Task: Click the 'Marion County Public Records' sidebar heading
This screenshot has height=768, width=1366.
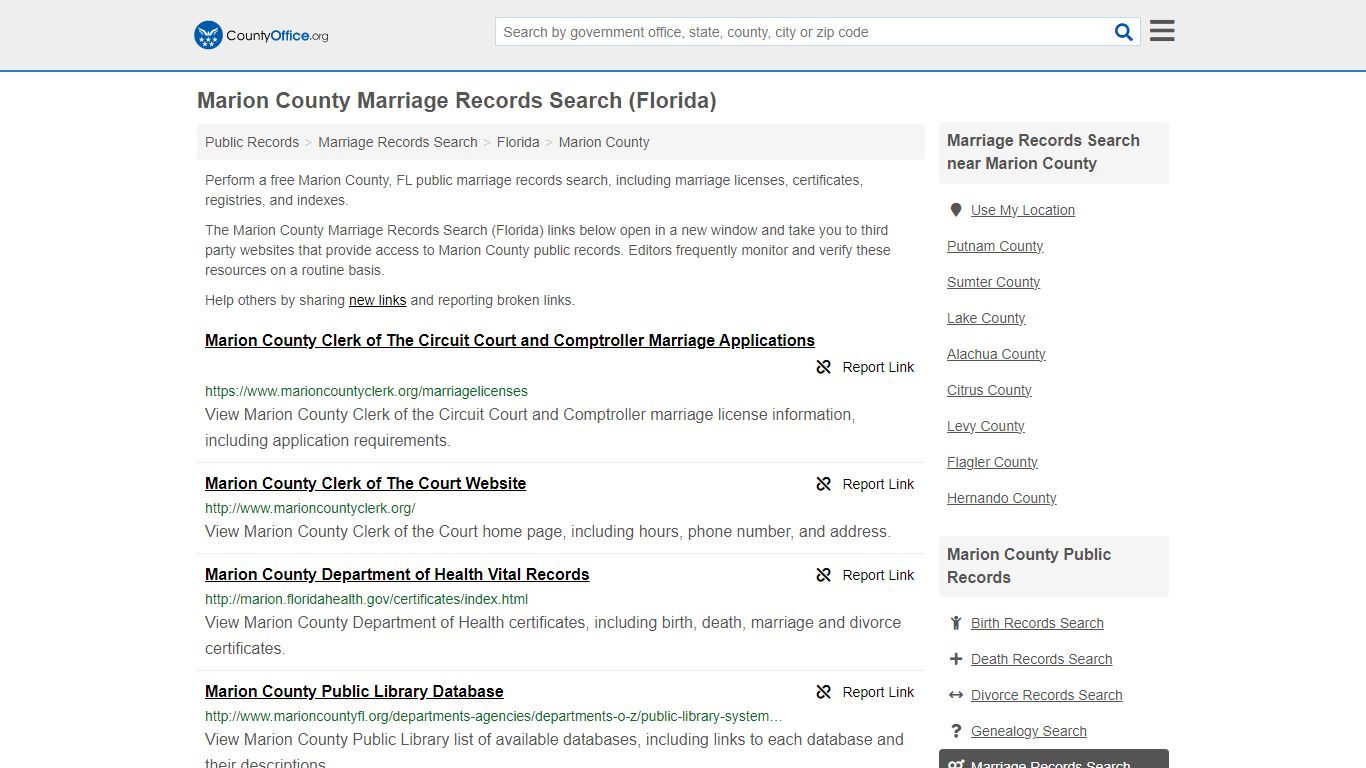Action: [1054, 566]
